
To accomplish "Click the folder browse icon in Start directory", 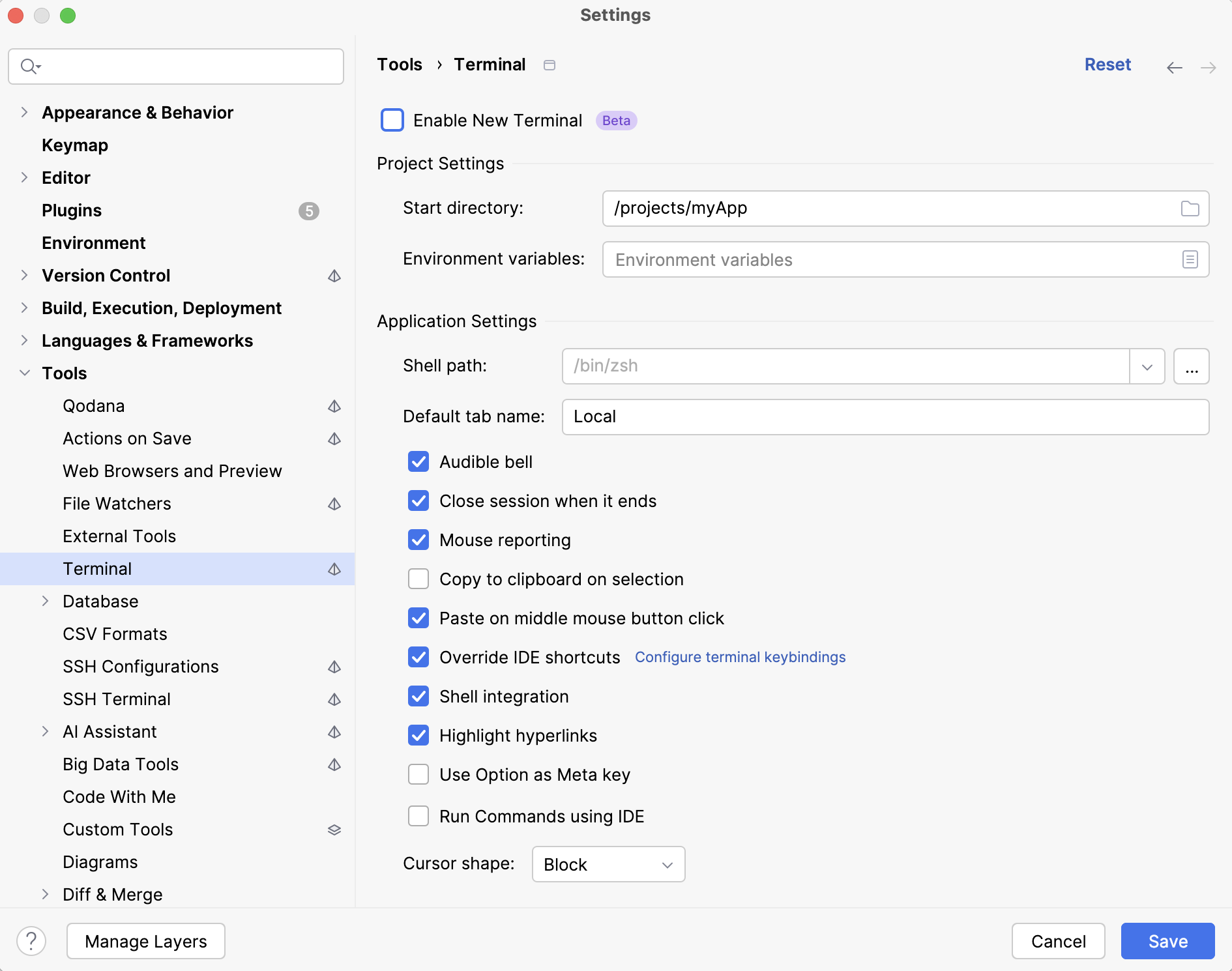I will 1190,209.
